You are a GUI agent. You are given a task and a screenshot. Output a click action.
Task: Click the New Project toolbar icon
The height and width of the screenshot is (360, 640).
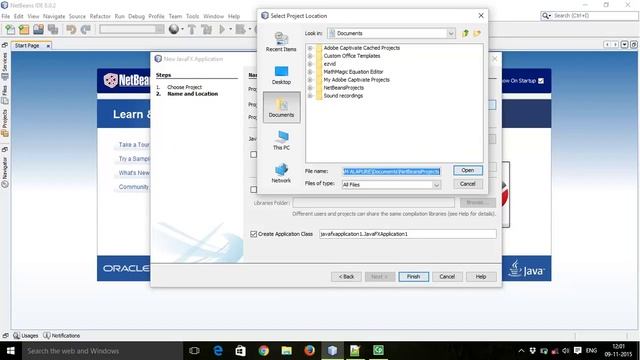click(x=24, y=29)
